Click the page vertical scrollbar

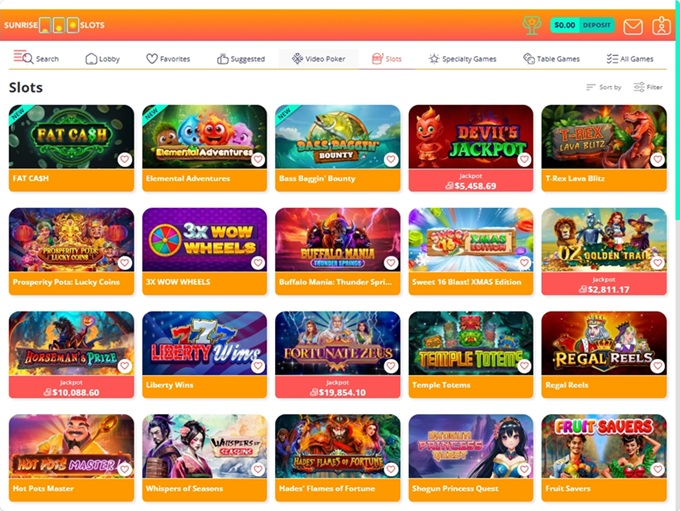pos(677,108)
